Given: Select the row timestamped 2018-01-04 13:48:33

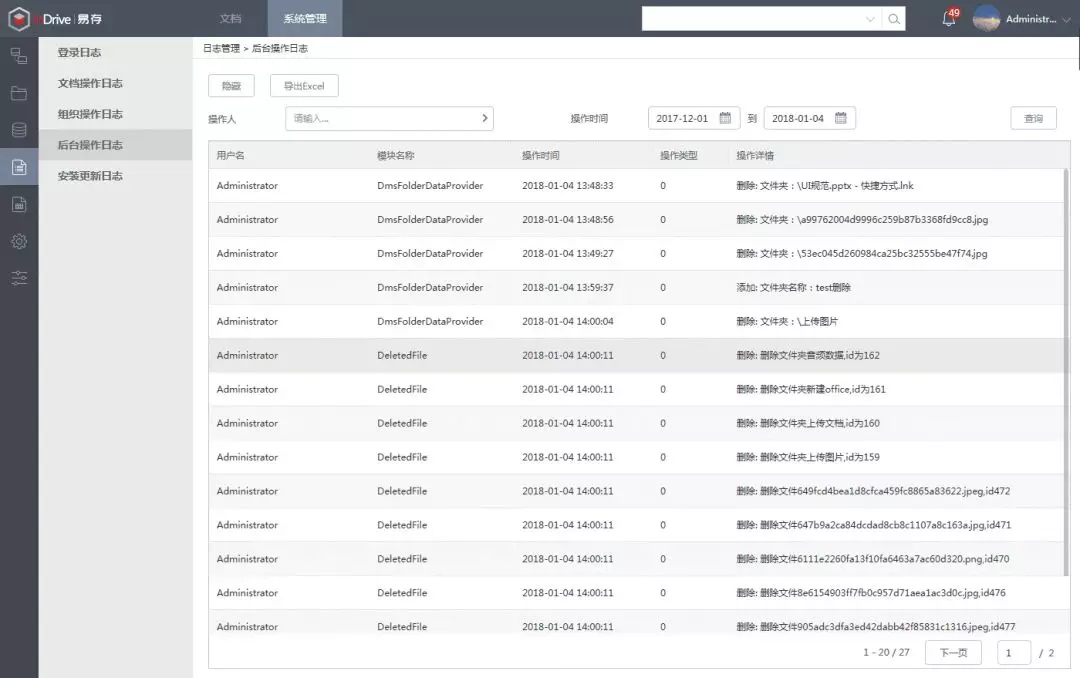Looking at the screenshot, I should [636, 185].
